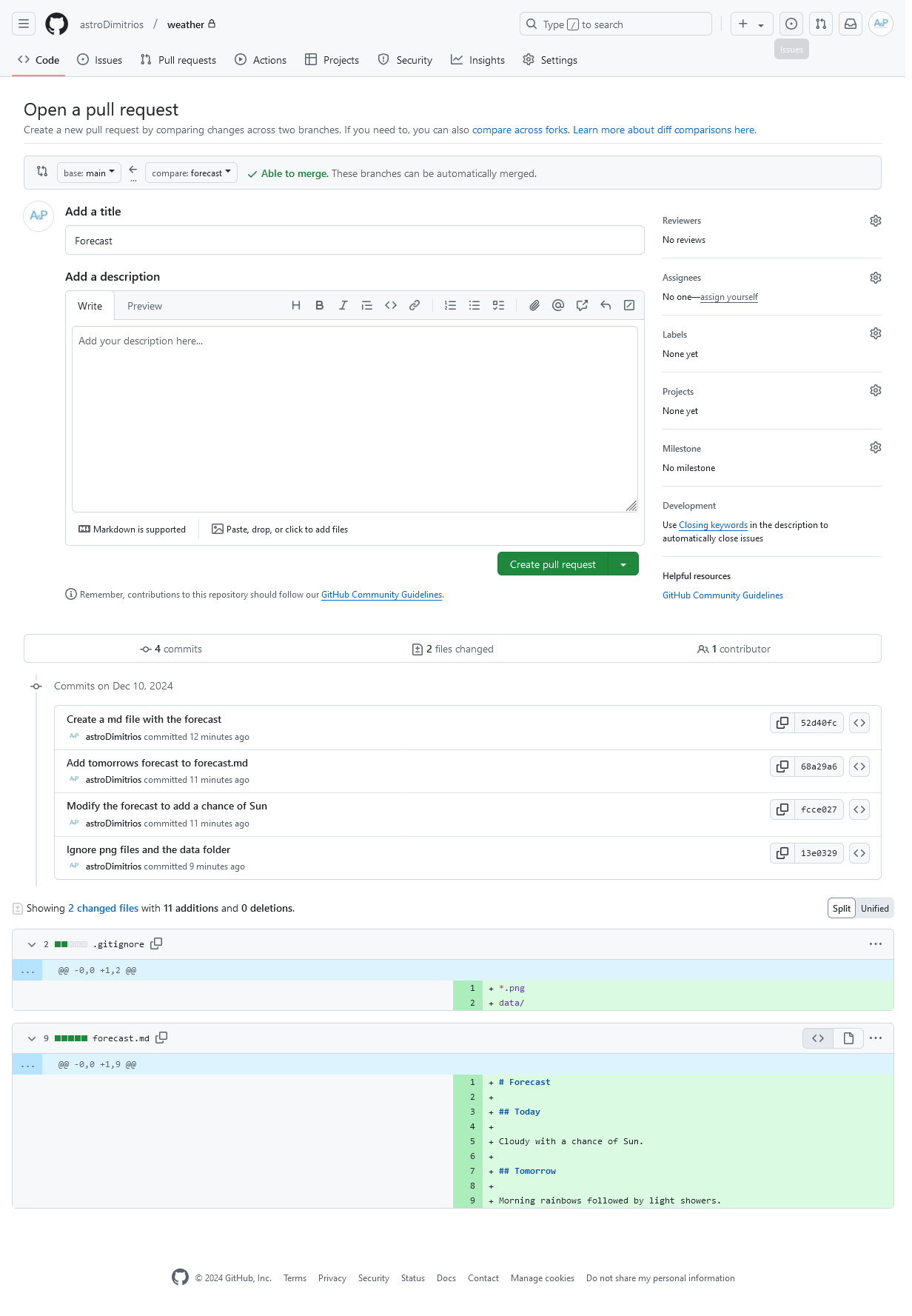Go to the Pull requests tab
Screen dimensions: 912x1316
(178, 60)
